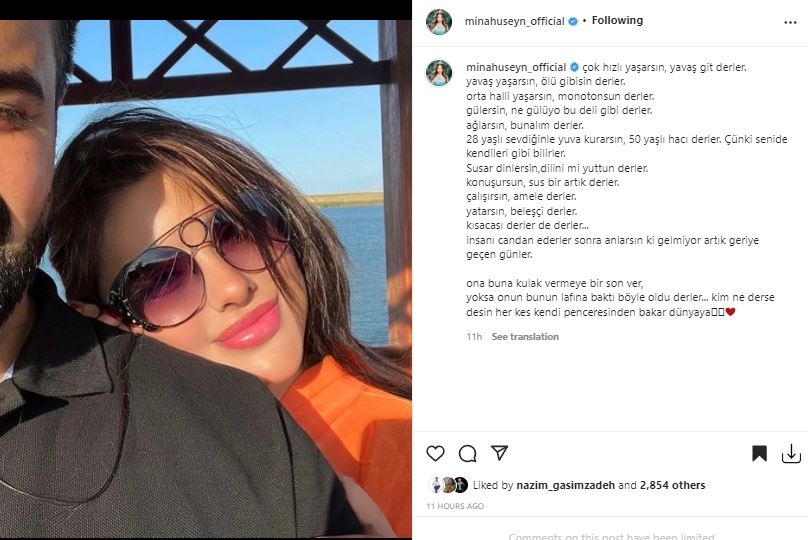Like the post with heart icon
The width and height of the screenshot is (808, 540).
click(435, 453)
